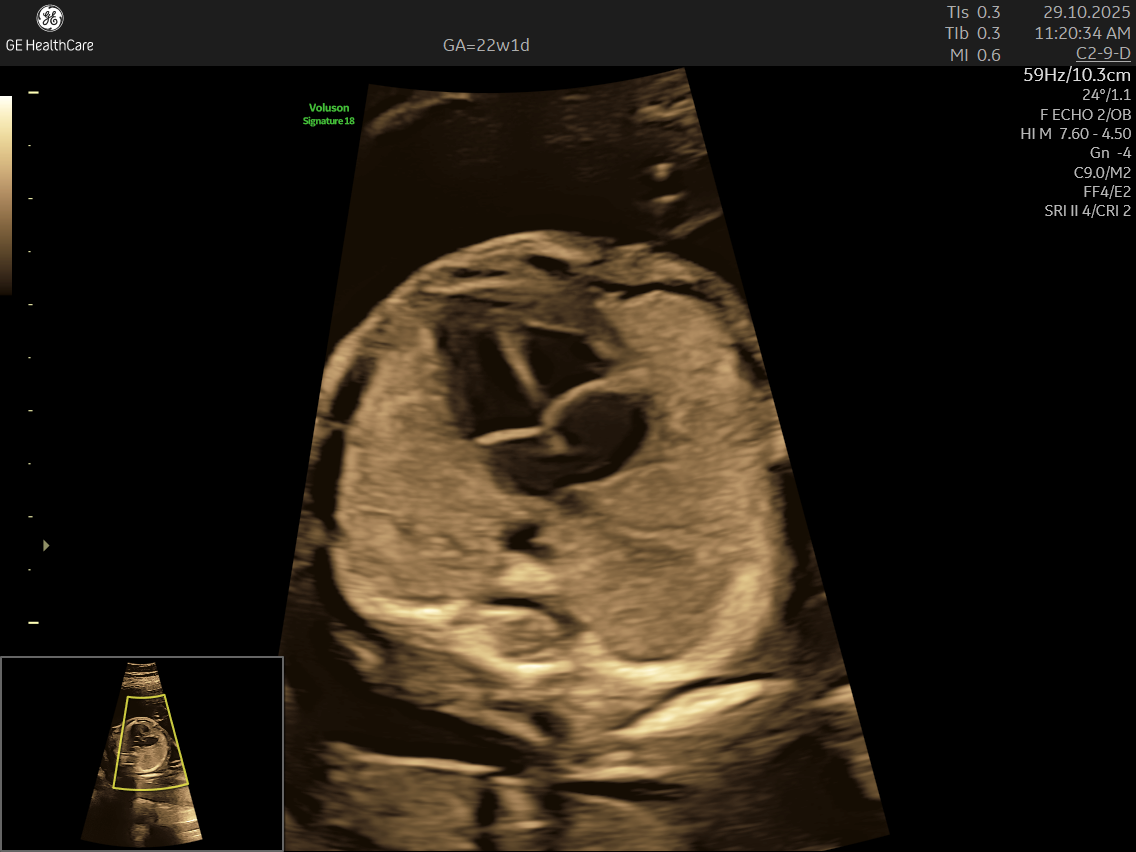
Task: Select the Gn -4 gain parameter
Action: pyautogui.click(x=1110, y=153)
